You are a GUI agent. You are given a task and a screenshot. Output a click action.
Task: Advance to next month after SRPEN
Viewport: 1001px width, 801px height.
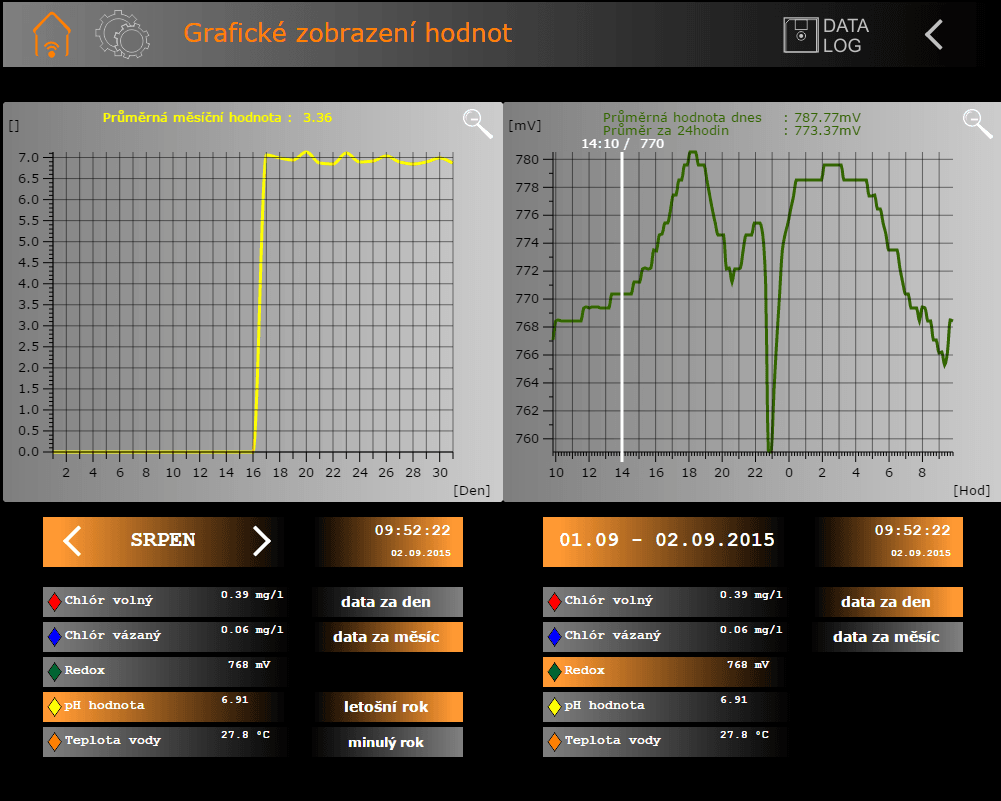[262, 541]
